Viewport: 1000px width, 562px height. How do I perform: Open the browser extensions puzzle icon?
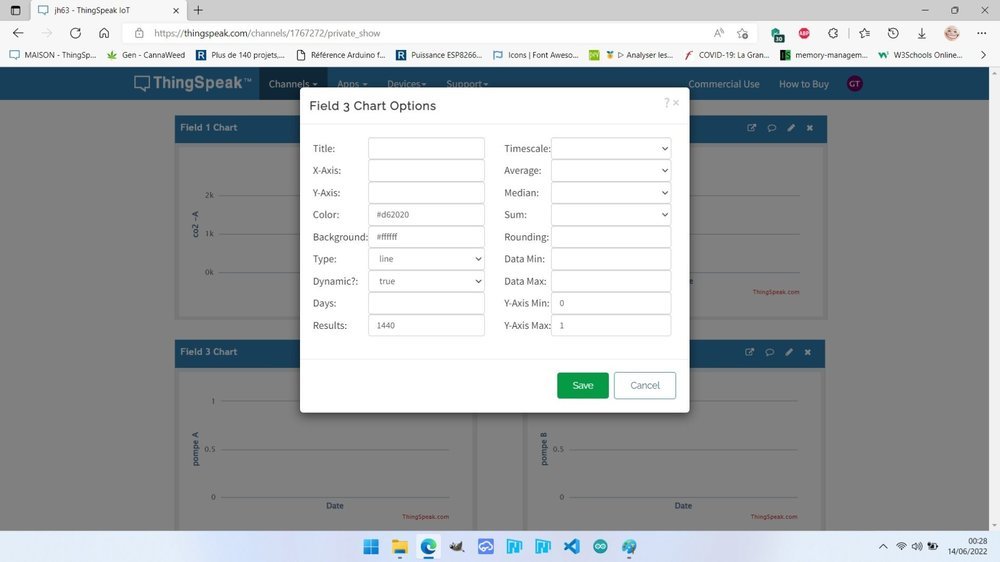[x=833, y=33]
